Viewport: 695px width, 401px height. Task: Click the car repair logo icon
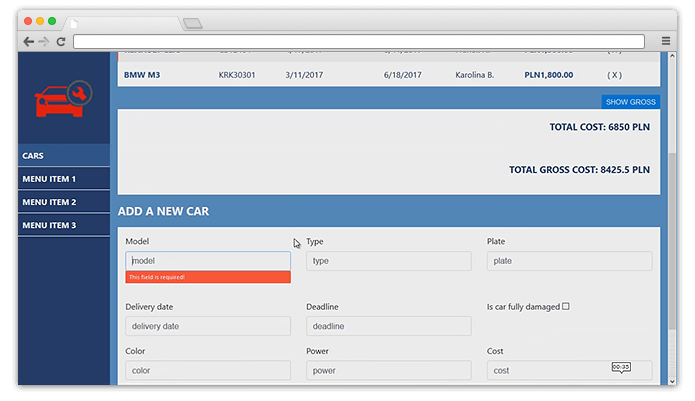coord(62,99)
